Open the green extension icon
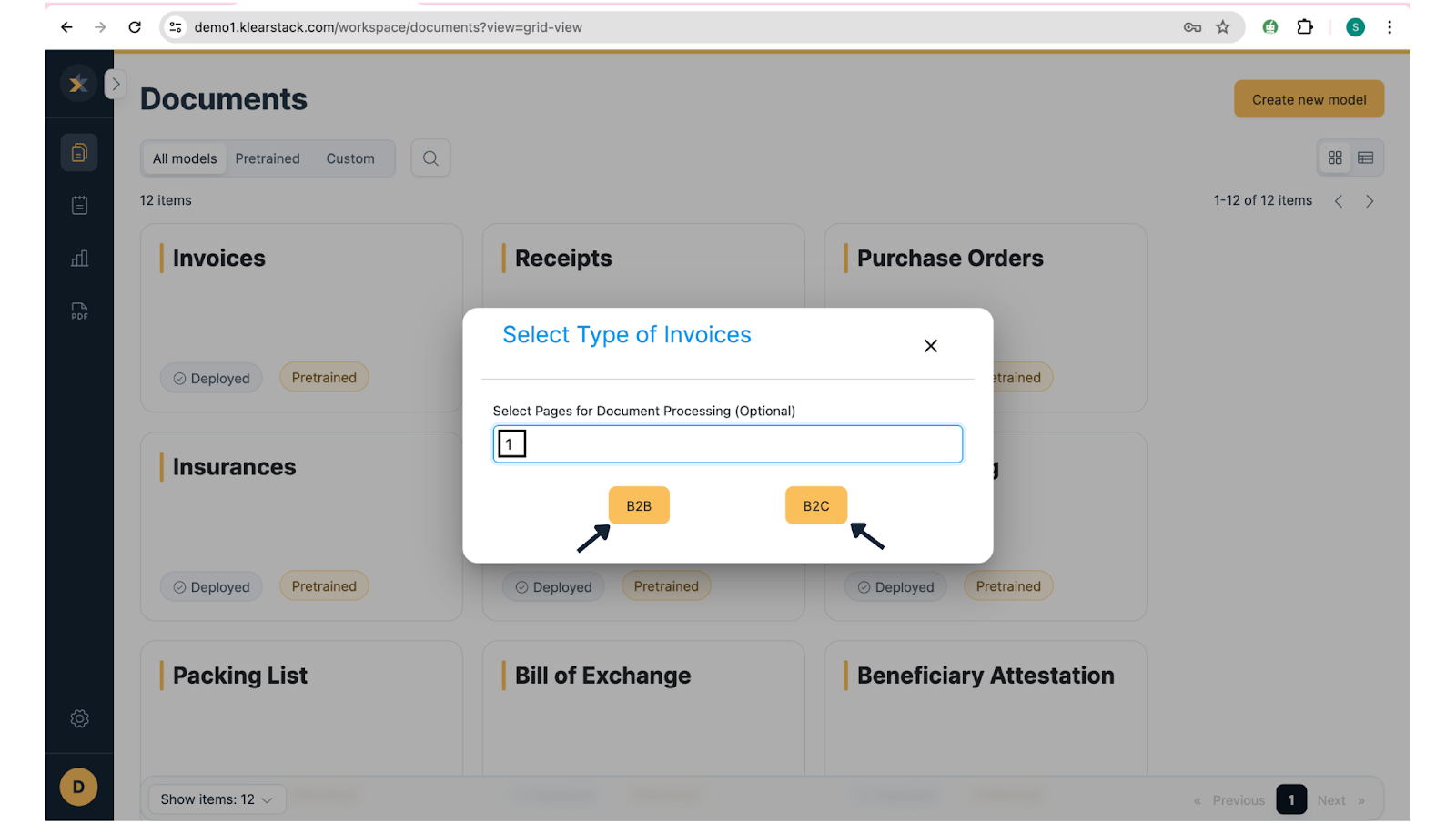The image size is (1456, 824). pyautogui.click(x=1270, y=27)
